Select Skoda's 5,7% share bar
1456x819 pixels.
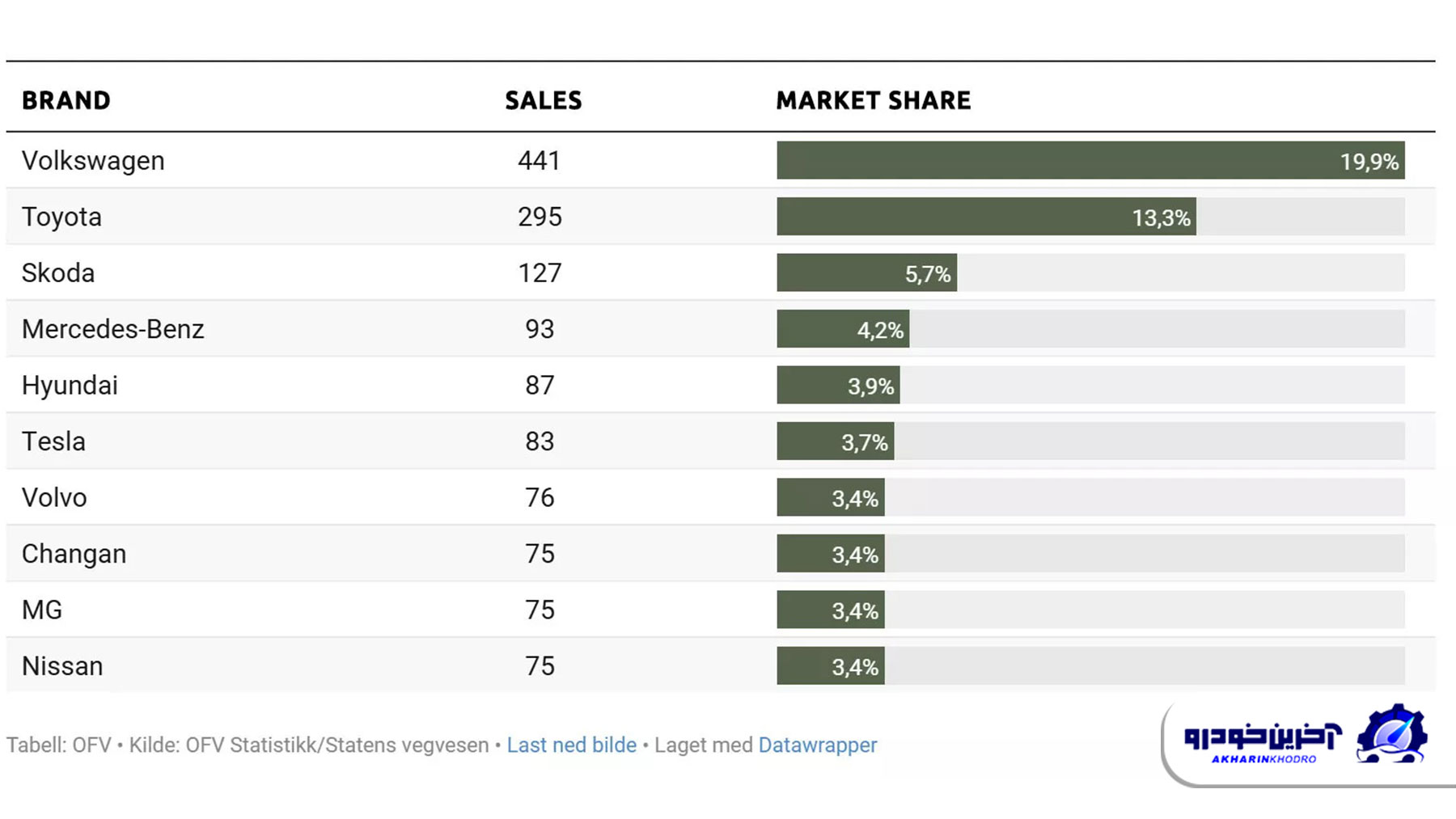coord(866,273)
